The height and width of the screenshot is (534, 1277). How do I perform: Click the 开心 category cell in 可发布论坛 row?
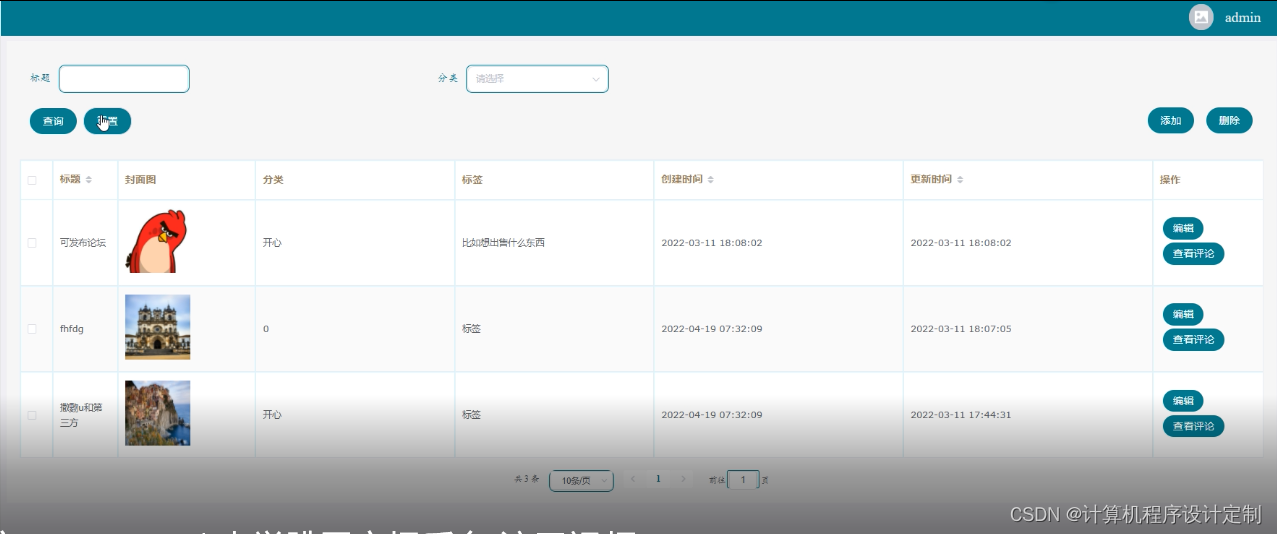pyautogui.click(x=272, y=243)
